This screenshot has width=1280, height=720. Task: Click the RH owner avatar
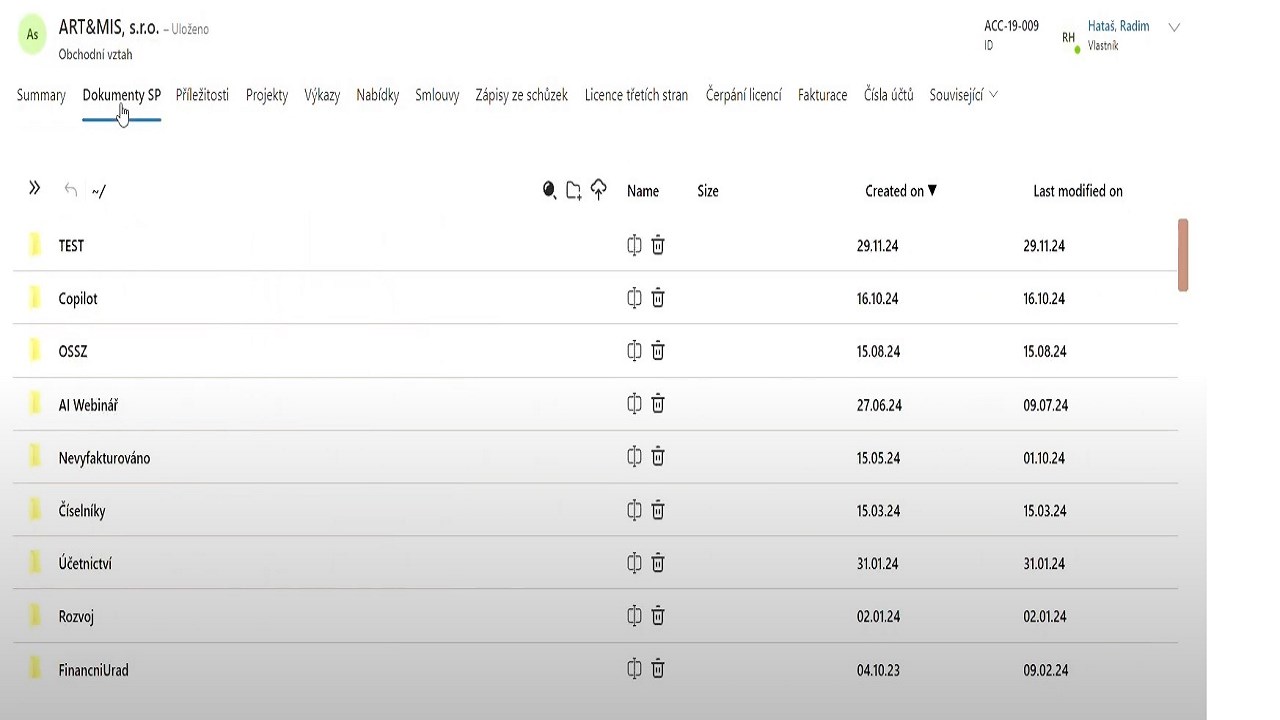pos(1068,38)
